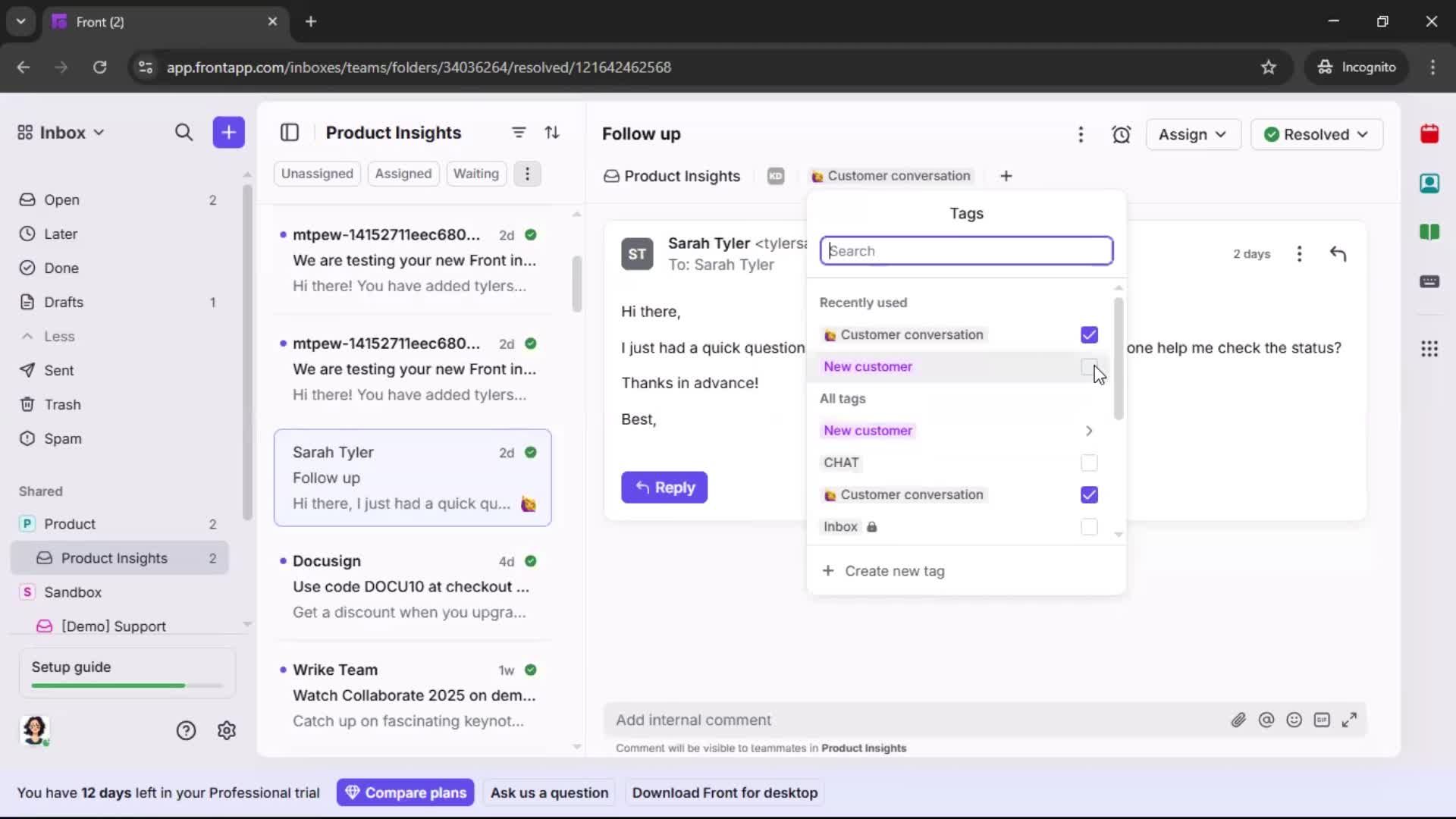Check the CHAT tag checkbox
The width and height of the screenshot is (1456, 819).
(x=1089, y=463)
